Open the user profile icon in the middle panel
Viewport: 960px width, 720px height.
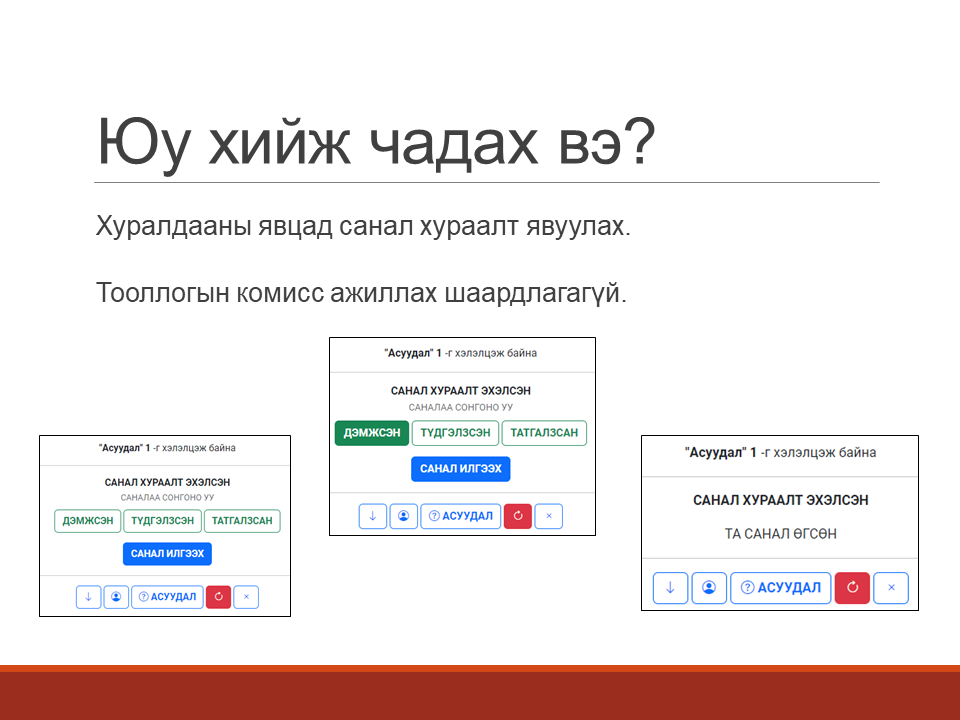point(403,516)
